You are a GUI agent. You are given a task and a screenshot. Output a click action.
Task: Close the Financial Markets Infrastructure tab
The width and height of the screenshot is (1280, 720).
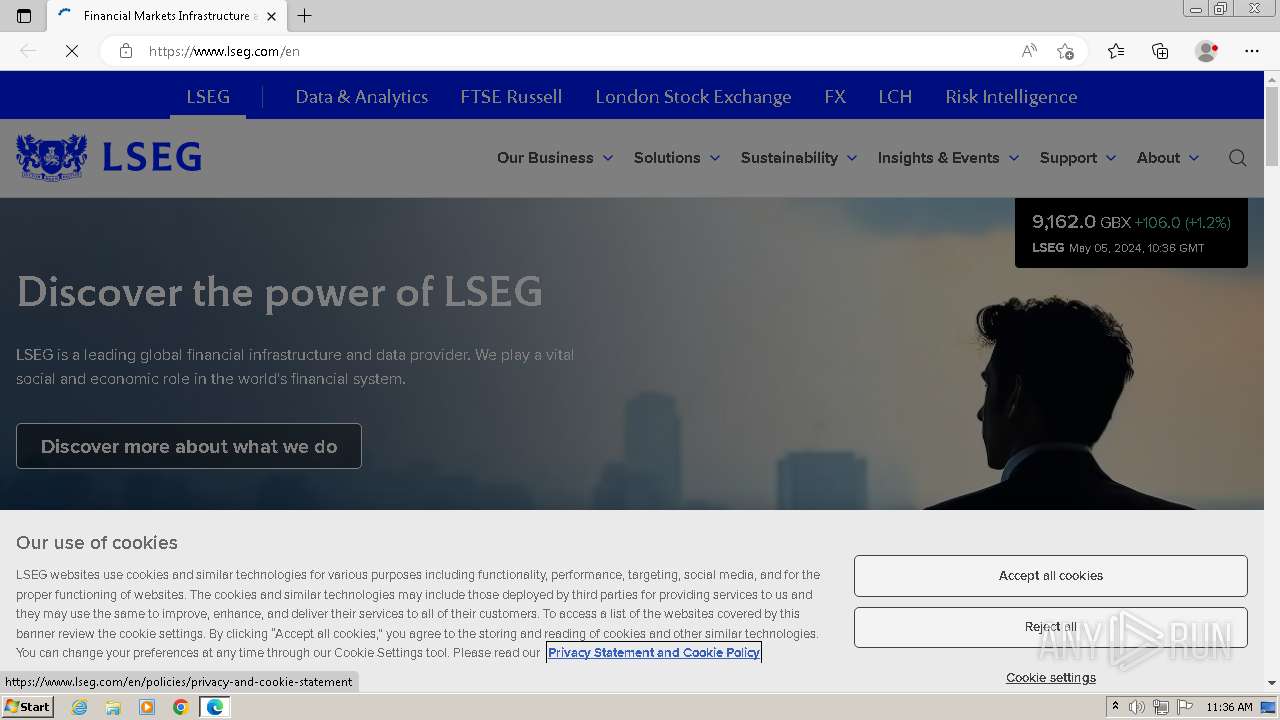coord(271,16)
